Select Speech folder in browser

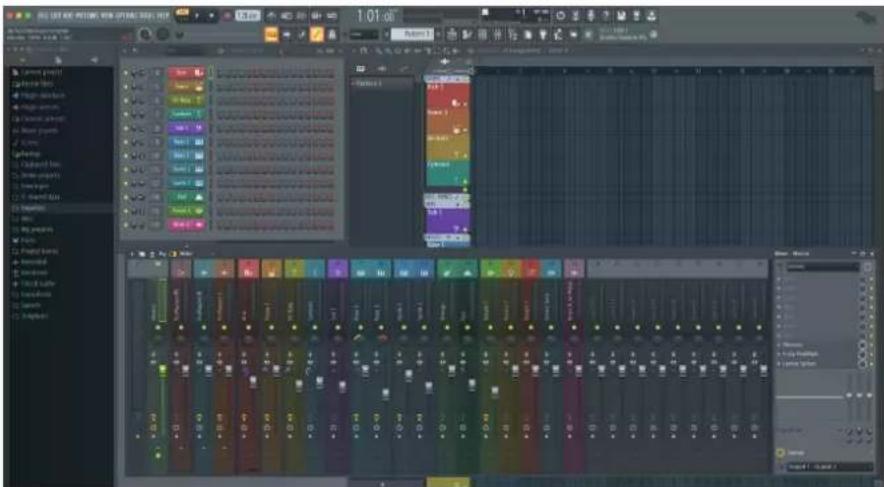tap(28, 305)
